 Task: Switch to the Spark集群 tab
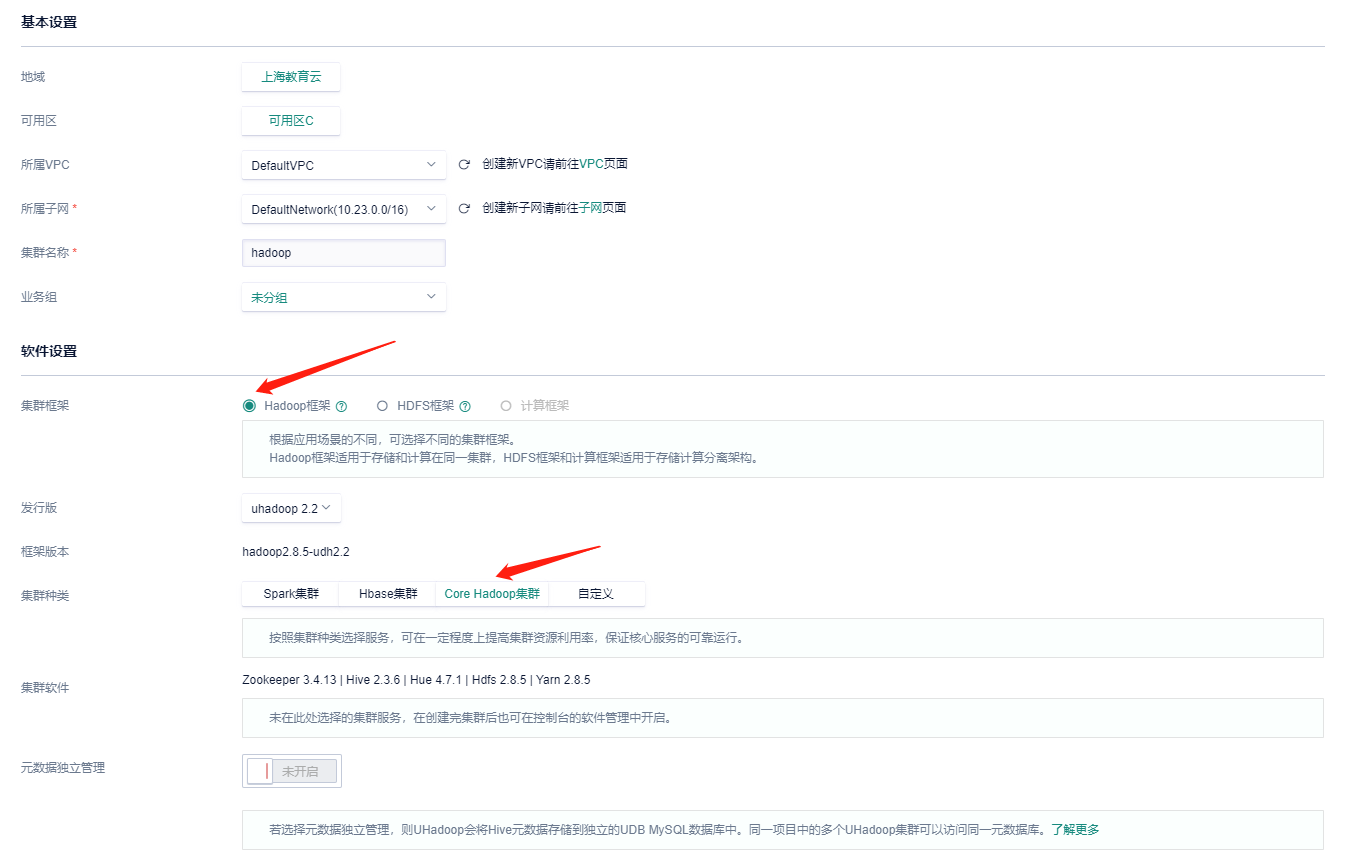291,594
